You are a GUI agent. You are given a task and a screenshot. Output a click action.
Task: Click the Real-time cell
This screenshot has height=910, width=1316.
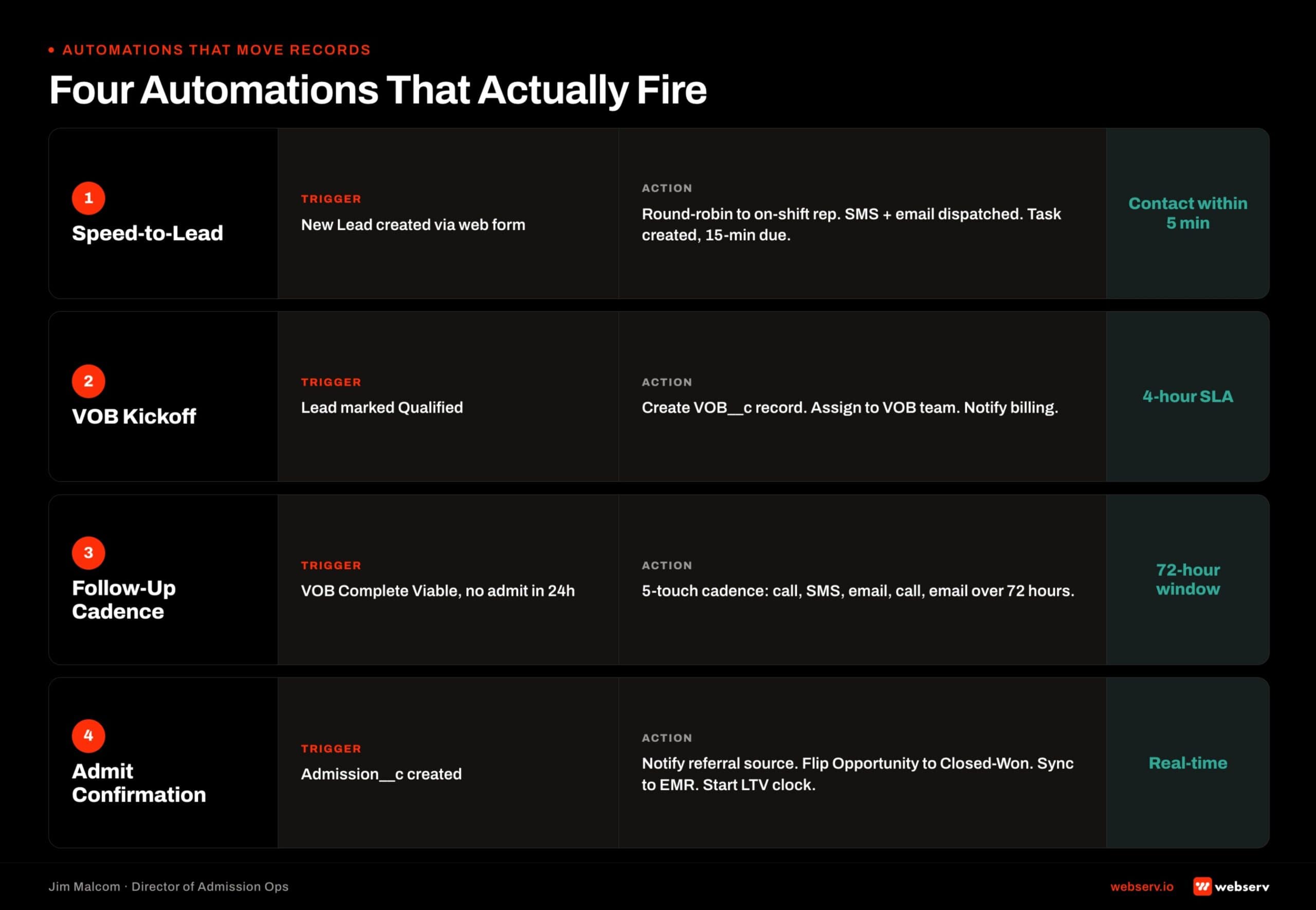[x=1187, y=763]
